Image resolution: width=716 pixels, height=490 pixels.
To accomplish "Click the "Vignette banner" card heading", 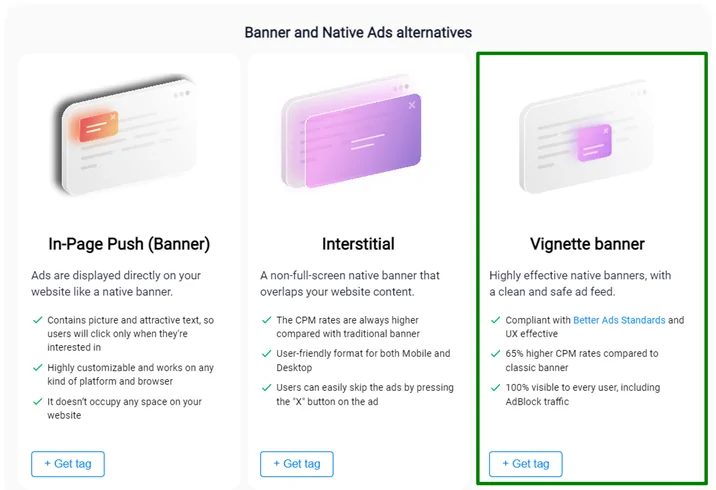I will [587, 244].
